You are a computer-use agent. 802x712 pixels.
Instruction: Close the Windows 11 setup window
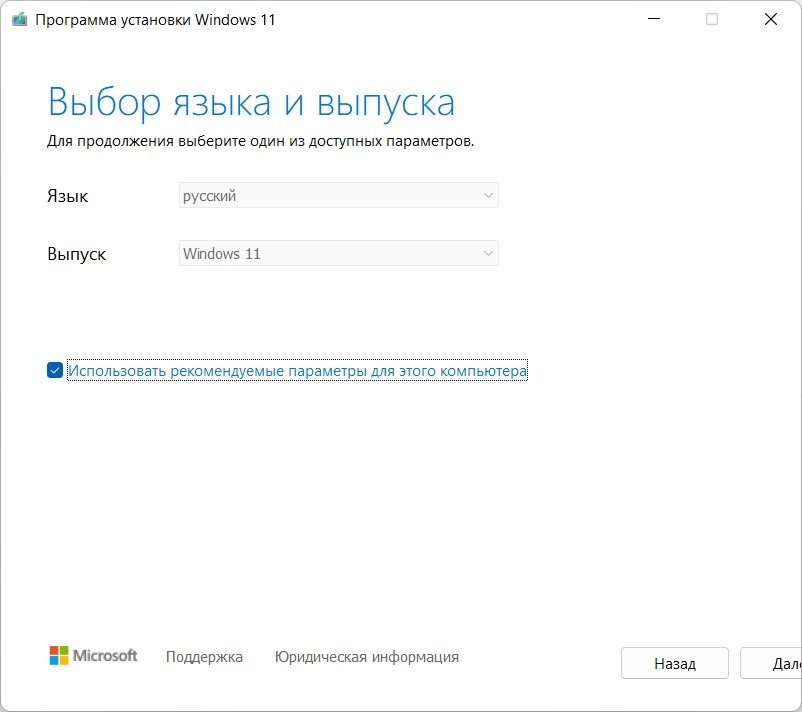tap(770, 19)
